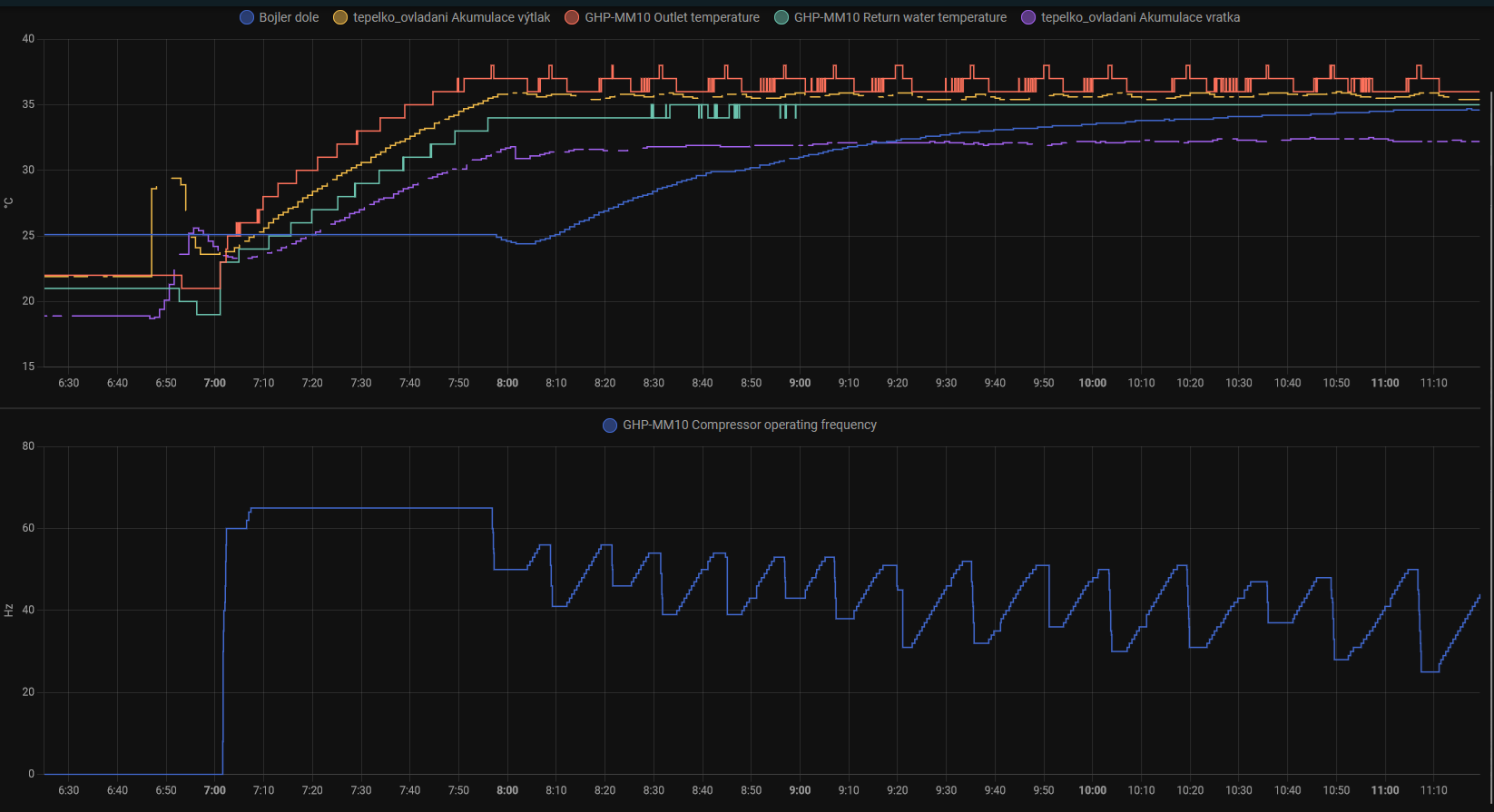
Task: Click the 20 tick on the temperature axis
Action: click(29, 301)
